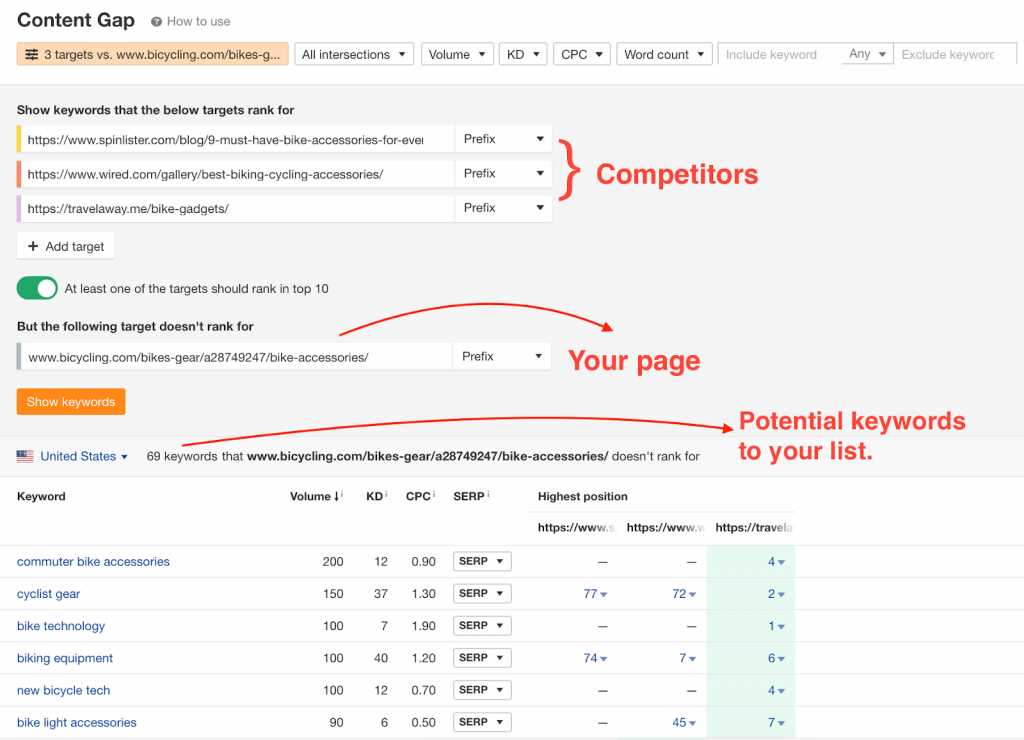Click the KD column header

374,496
